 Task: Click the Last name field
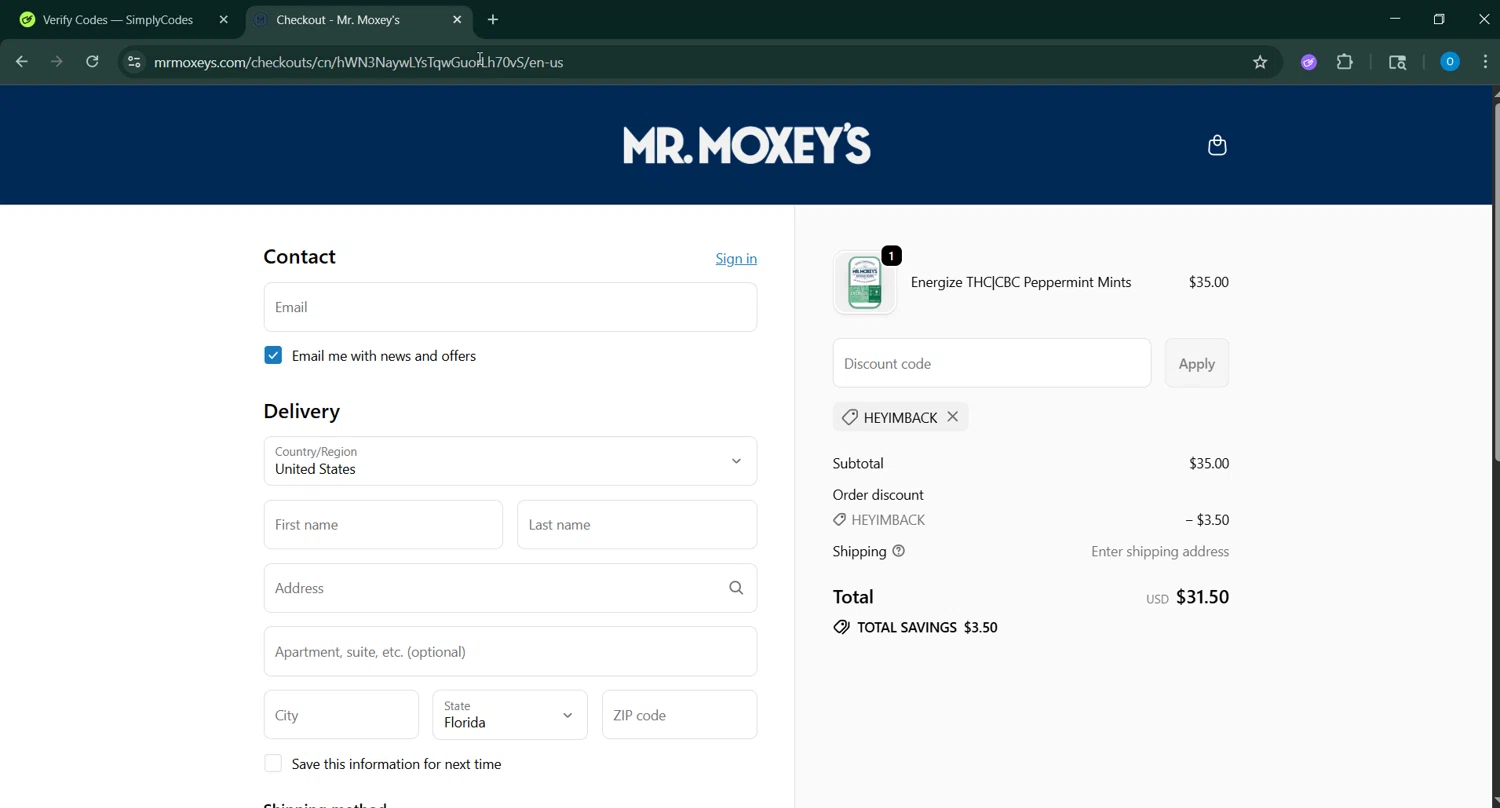pyautogui.click(x=637, y=525)
